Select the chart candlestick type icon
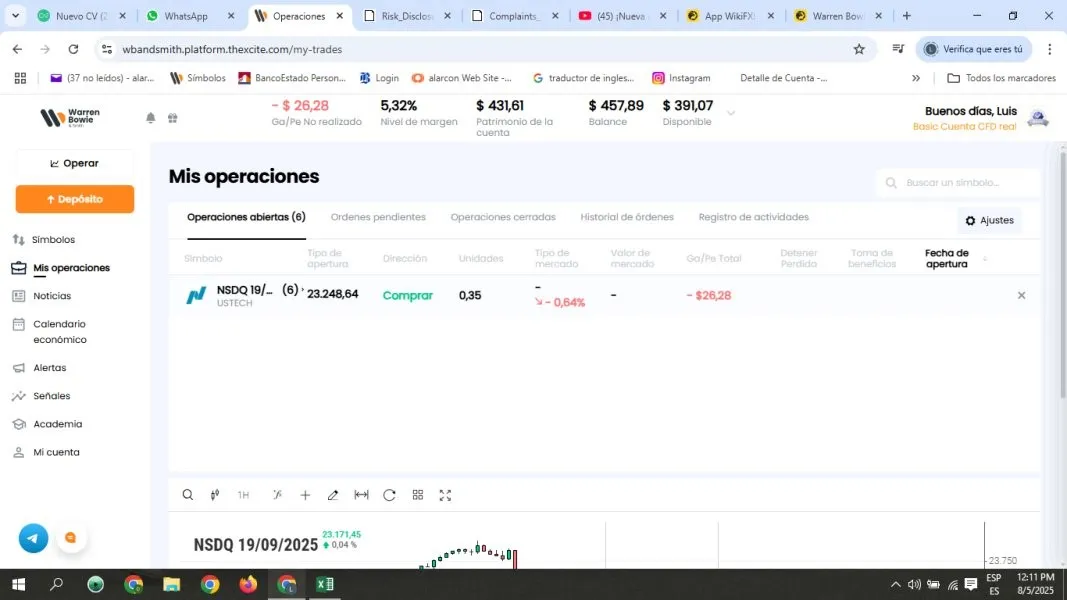This screenshot has height=600, width=1067. 215,495
